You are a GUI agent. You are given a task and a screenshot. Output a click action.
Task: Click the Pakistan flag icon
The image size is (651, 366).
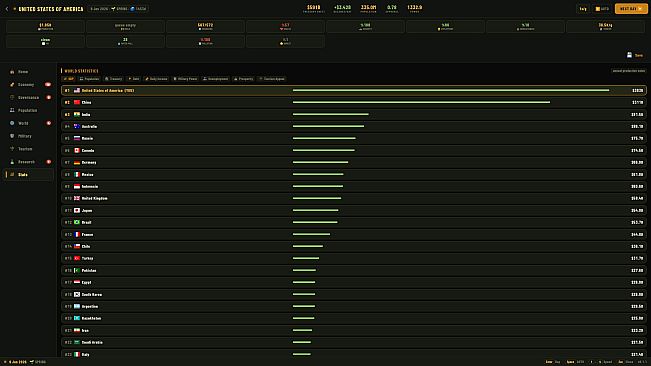coord(77,270)
